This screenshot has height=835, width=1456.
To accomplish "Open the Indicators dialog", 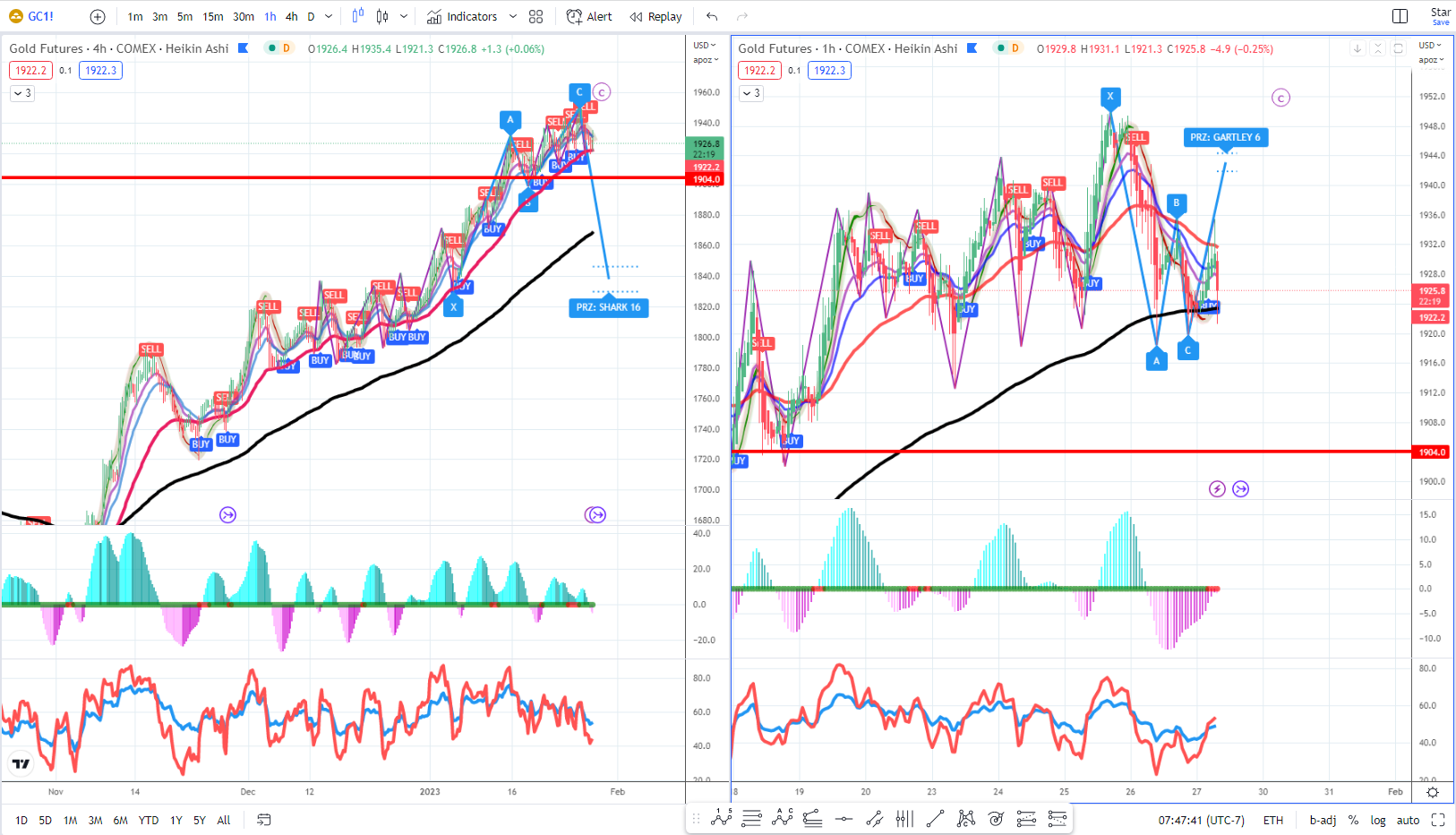I will (462, 16).
